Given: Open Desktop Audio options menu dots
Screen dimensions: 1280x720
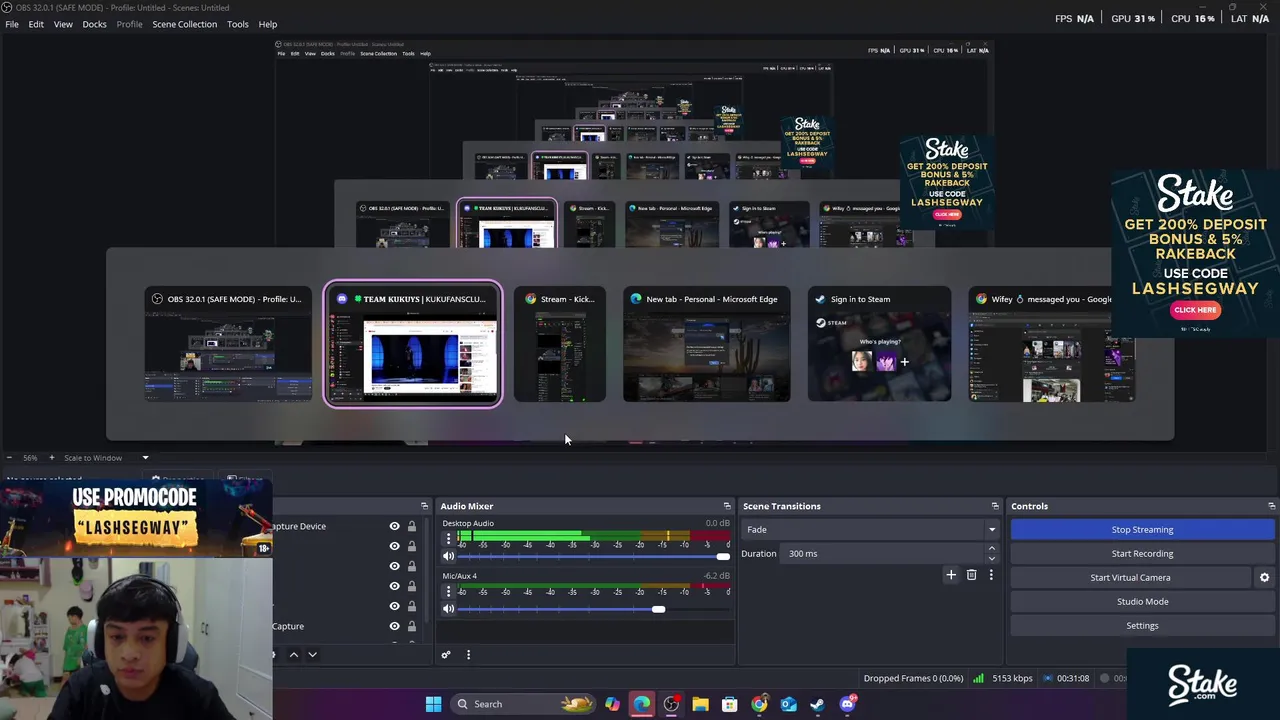Looking at the screenshot, I should [449, 539].
